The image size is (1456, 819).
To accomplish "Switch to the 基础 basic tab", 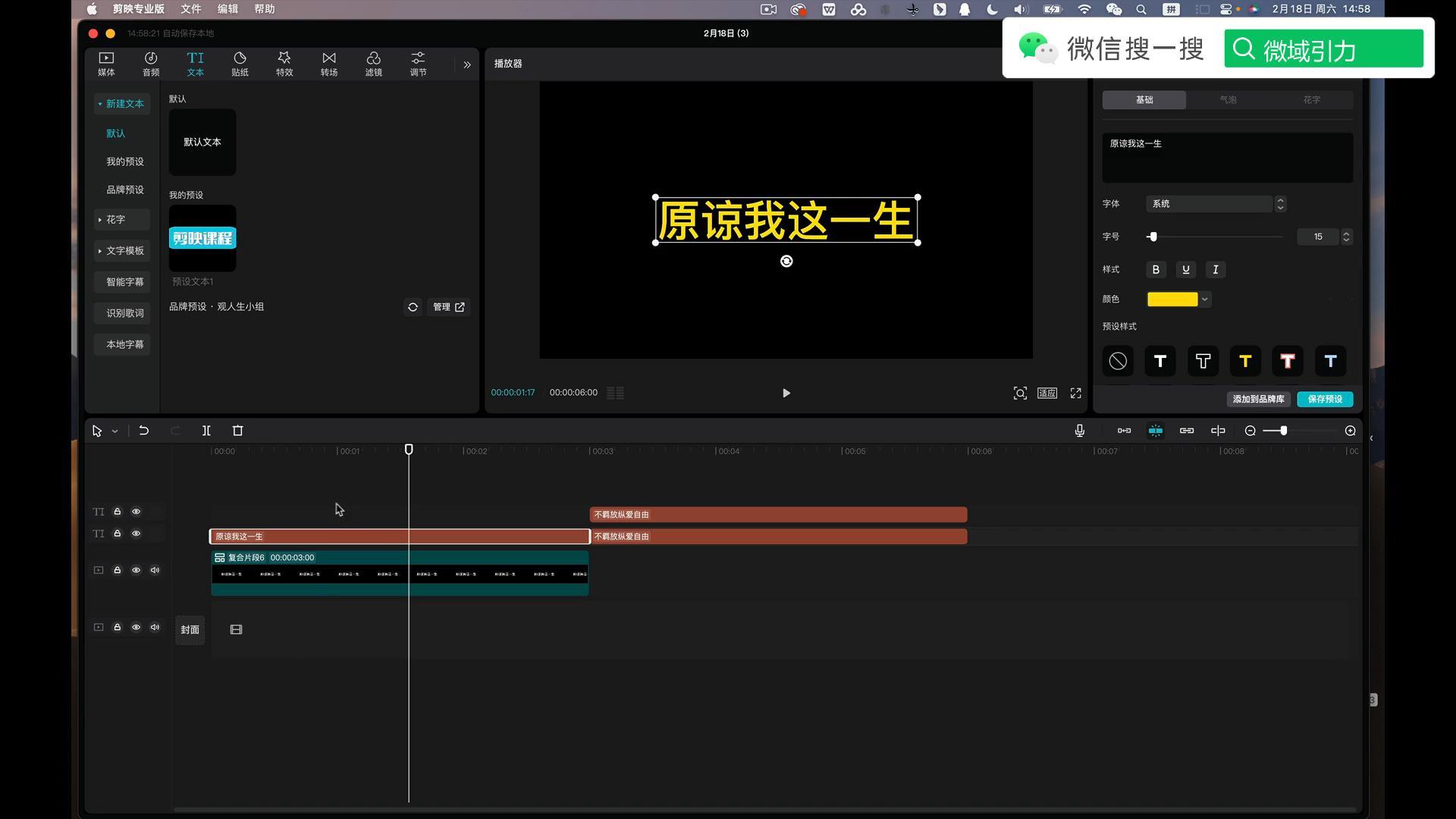I will click(1144, 100).
